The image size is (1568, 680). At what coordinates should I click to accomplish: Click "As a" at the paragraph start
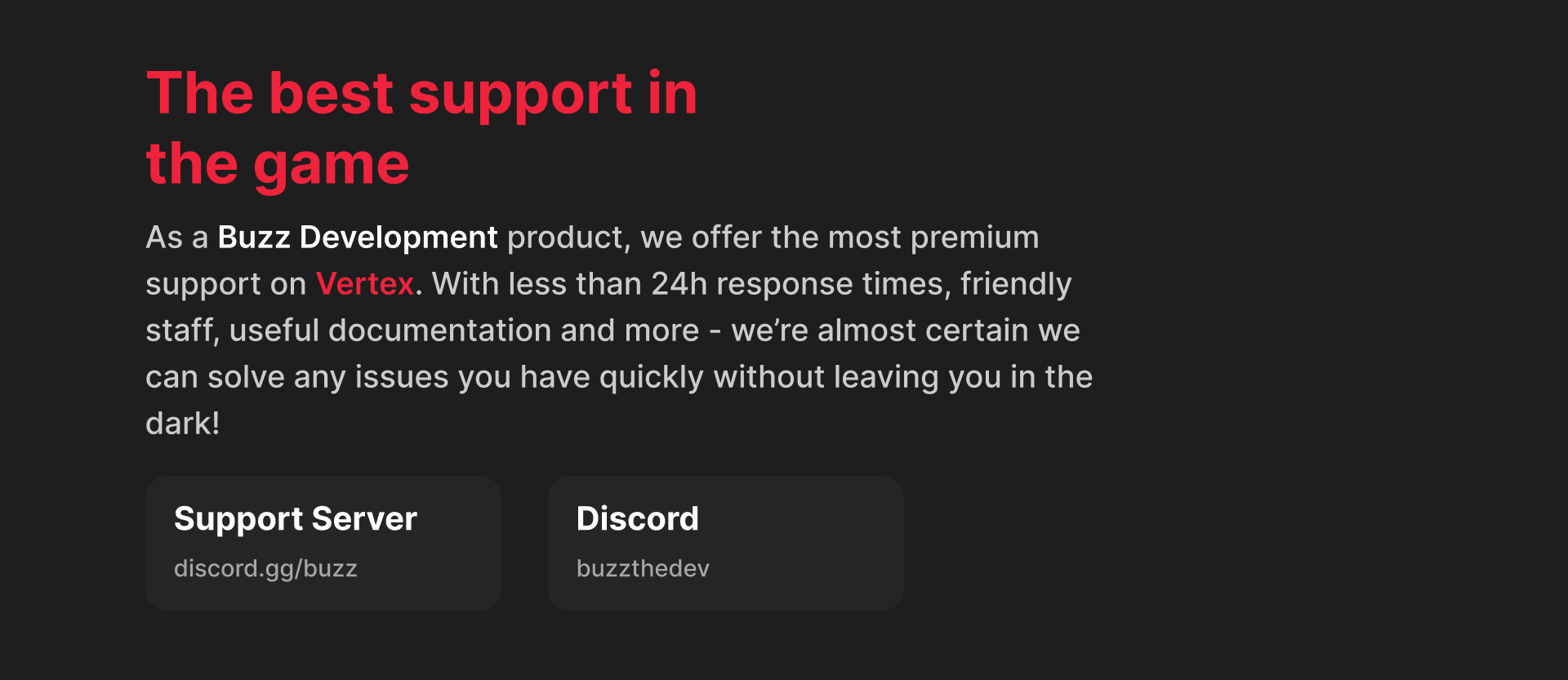176,238
